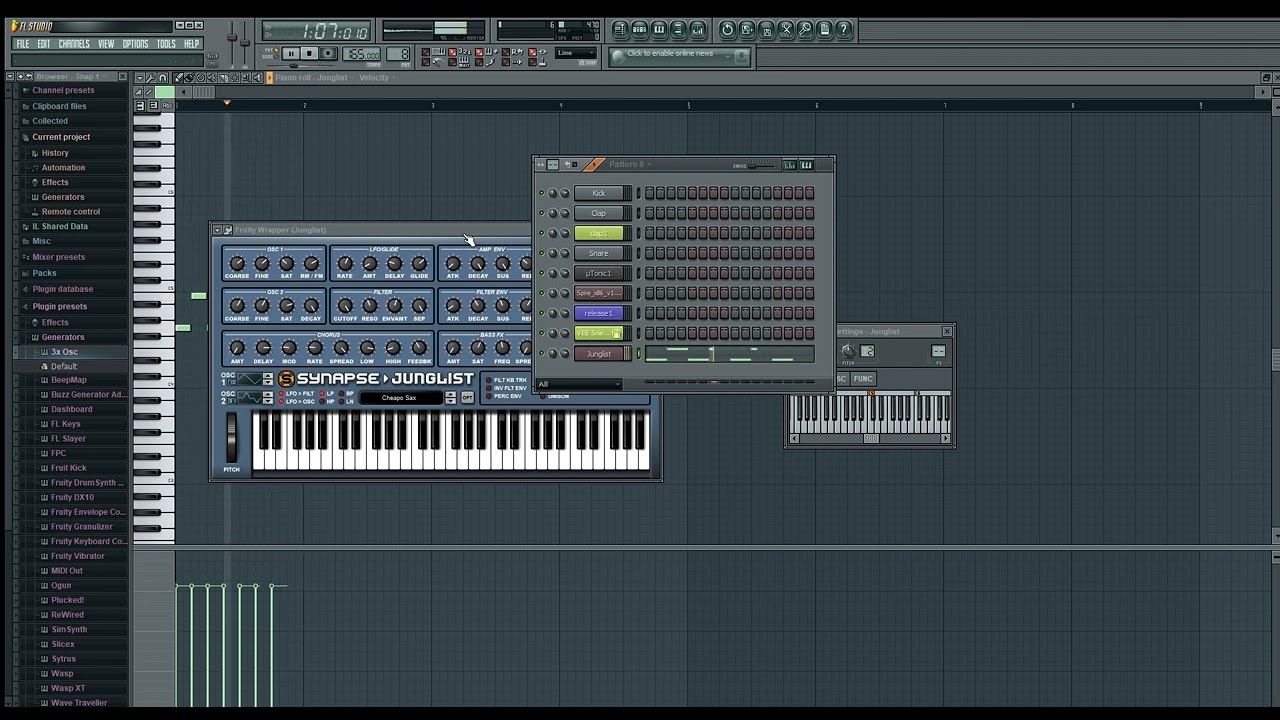Screen dimensions: 1280x720
Task: Click the graph editor icon in the step sequencer
Action: (x=789, y=165)
